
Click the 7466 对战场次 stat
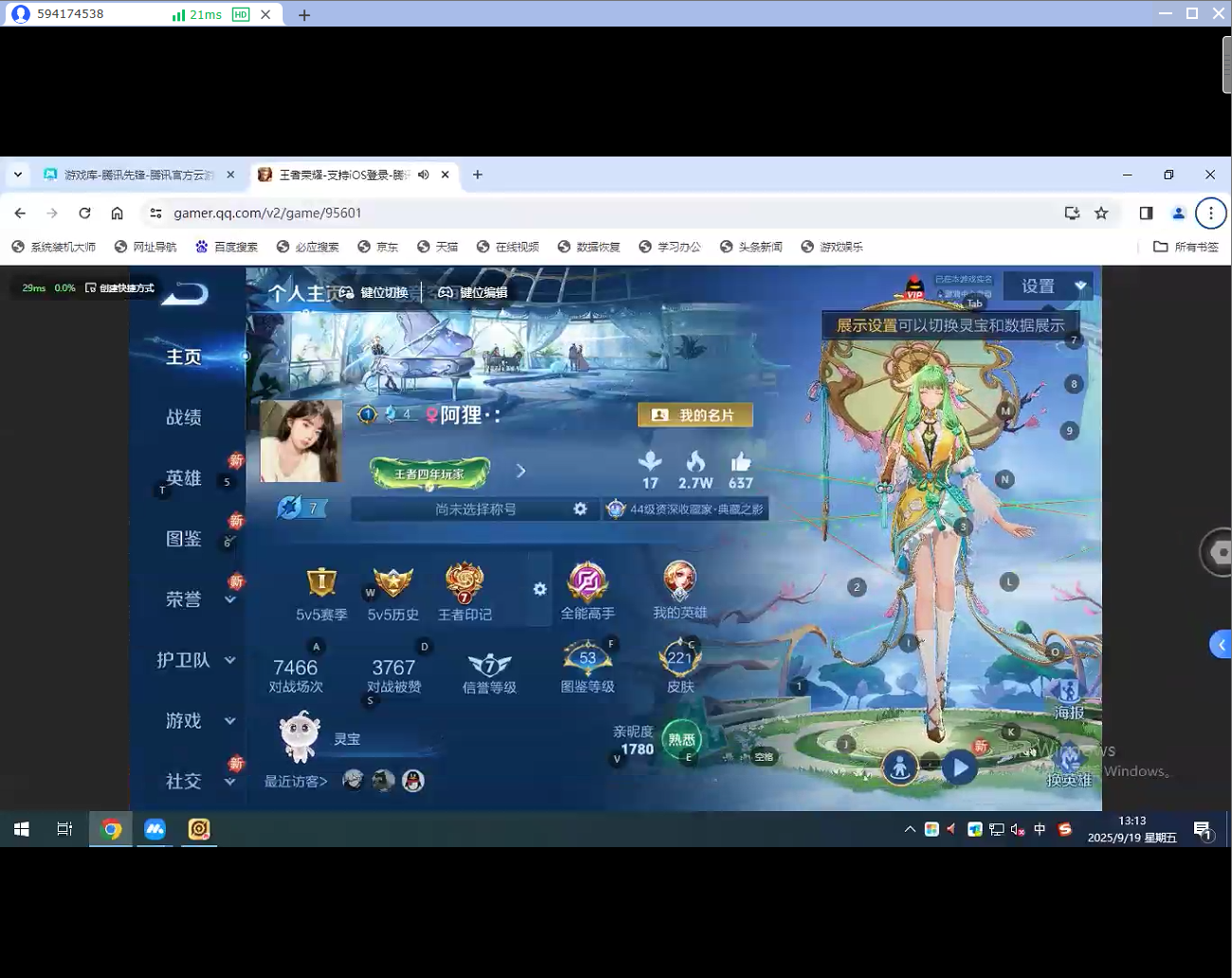pos(296,675)
